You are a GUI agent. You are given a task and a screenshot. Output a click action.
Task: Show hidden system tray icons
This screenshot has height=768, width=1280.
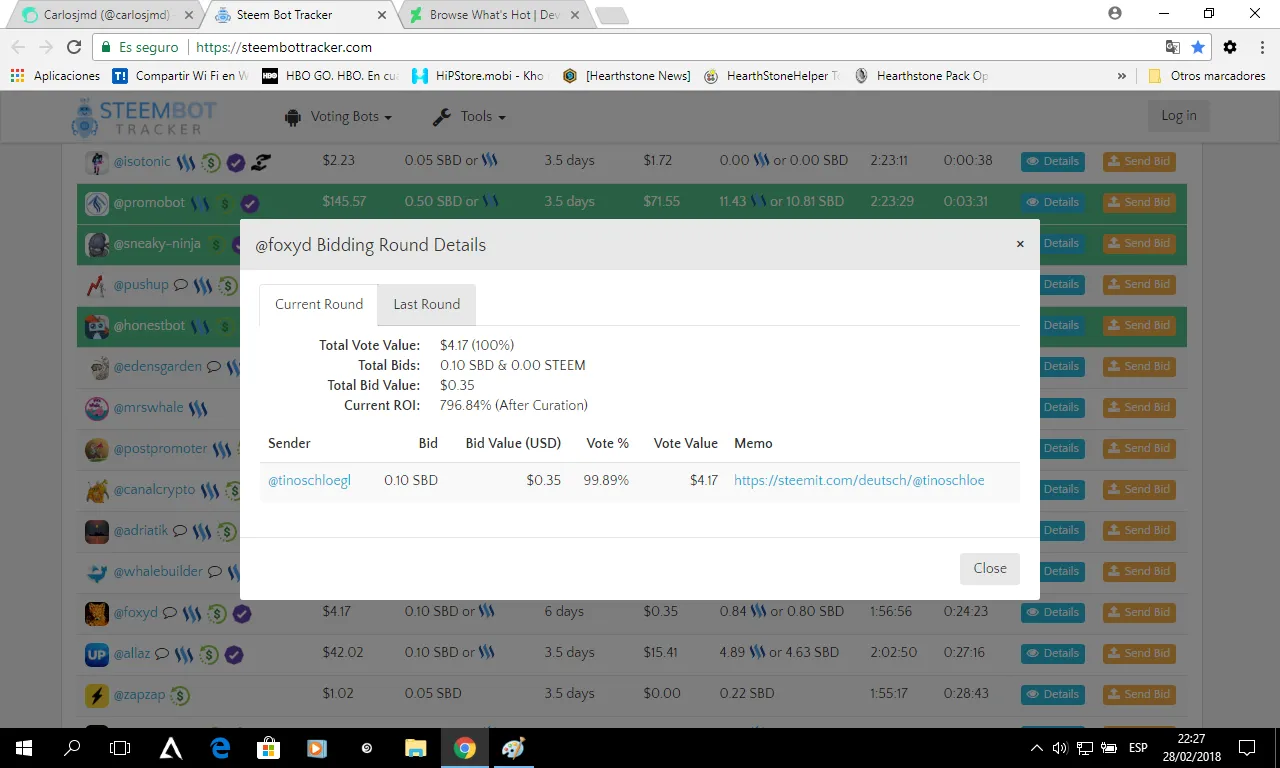point(1036,748)
